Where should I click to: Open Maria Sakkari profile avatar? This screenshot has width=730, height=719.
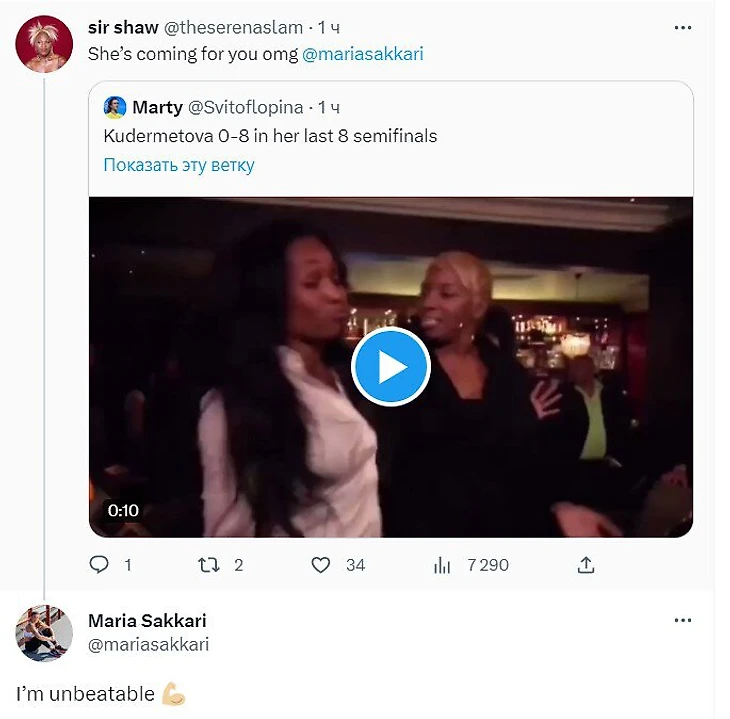(x=44, y=633)
